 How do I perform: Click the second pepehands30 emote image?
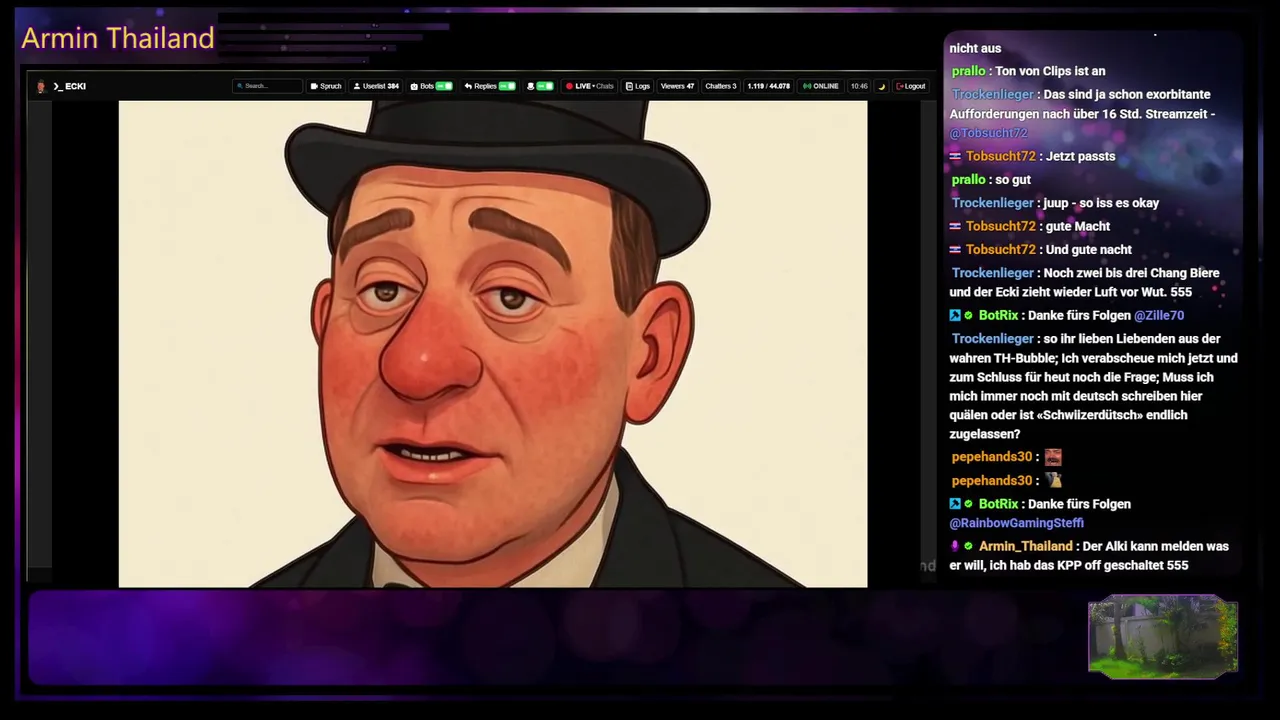tap(1053, 481)
